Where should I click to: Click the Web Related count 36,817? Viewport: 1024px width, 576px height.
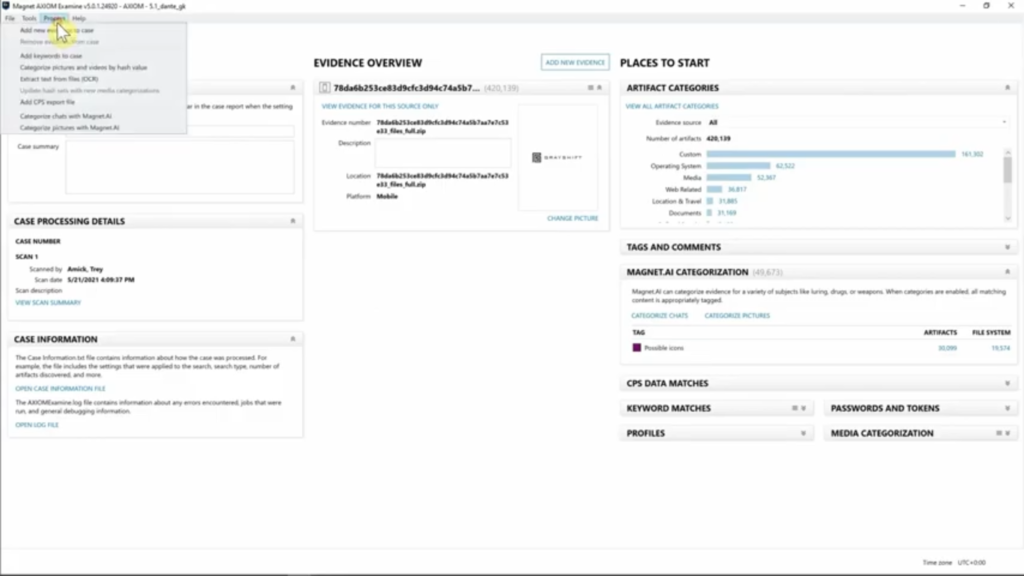737,189
